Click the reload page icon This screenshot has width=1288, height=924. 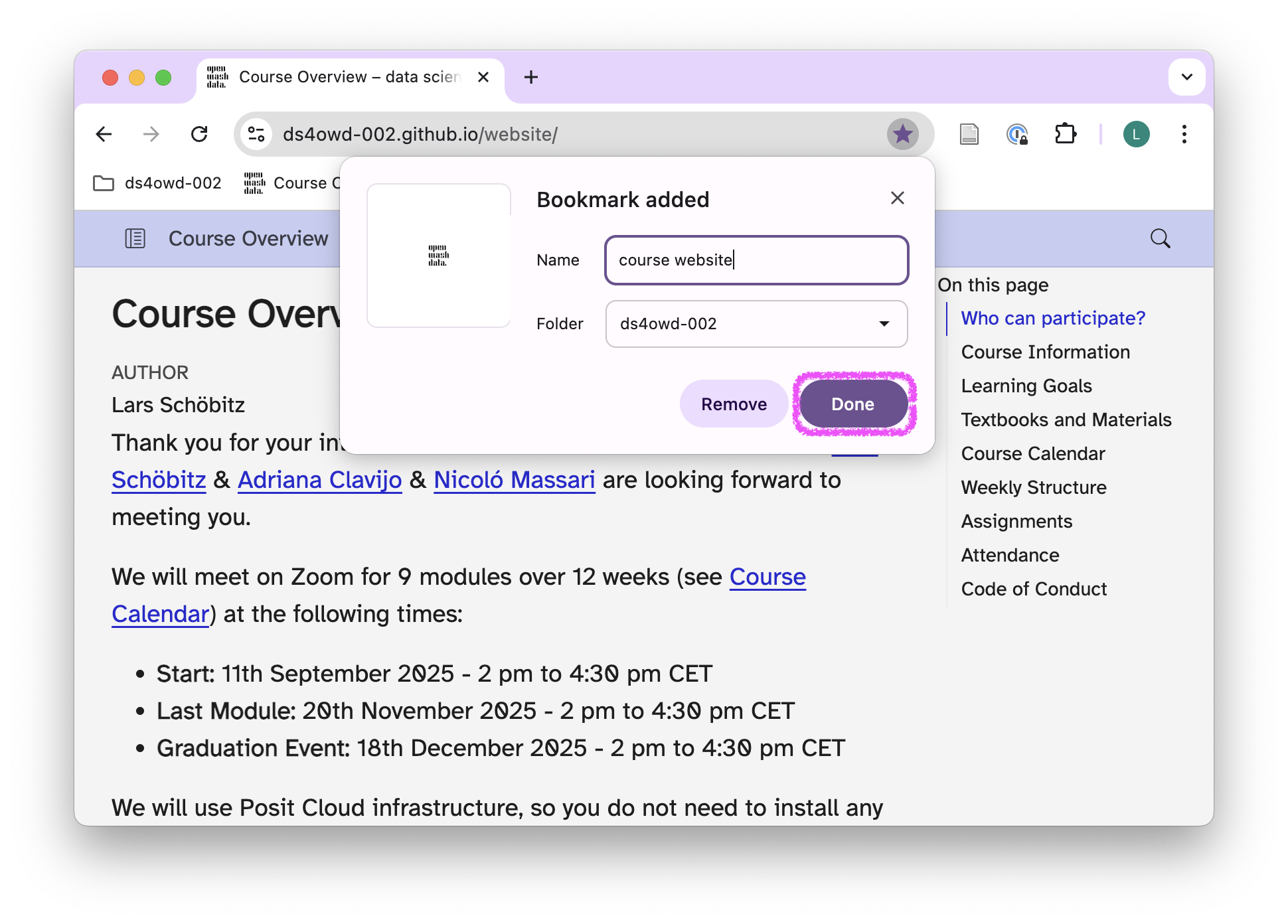(199, 134)
